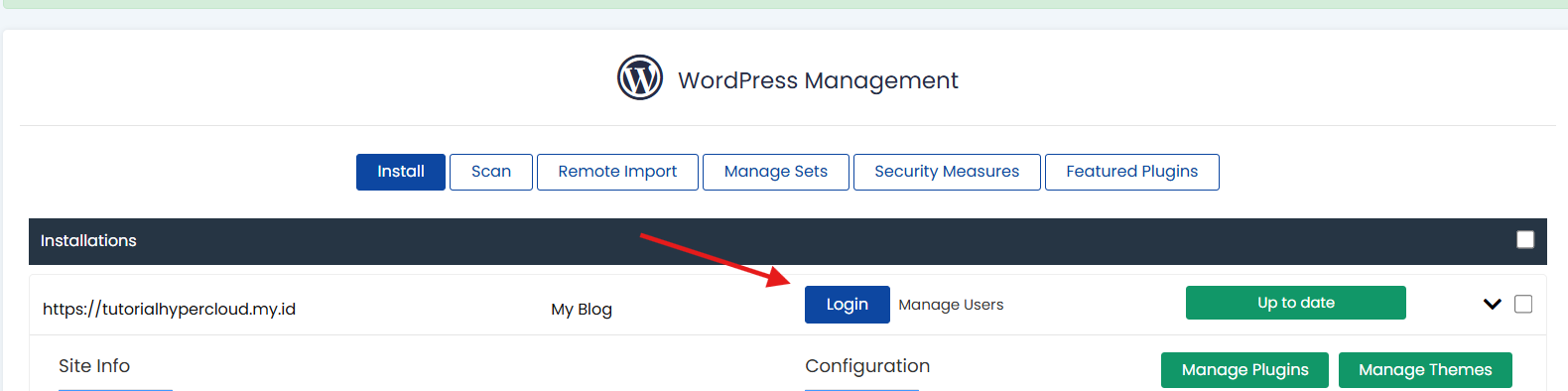Open Manage Themes
1568x391 pixels.
[1425, 370]
